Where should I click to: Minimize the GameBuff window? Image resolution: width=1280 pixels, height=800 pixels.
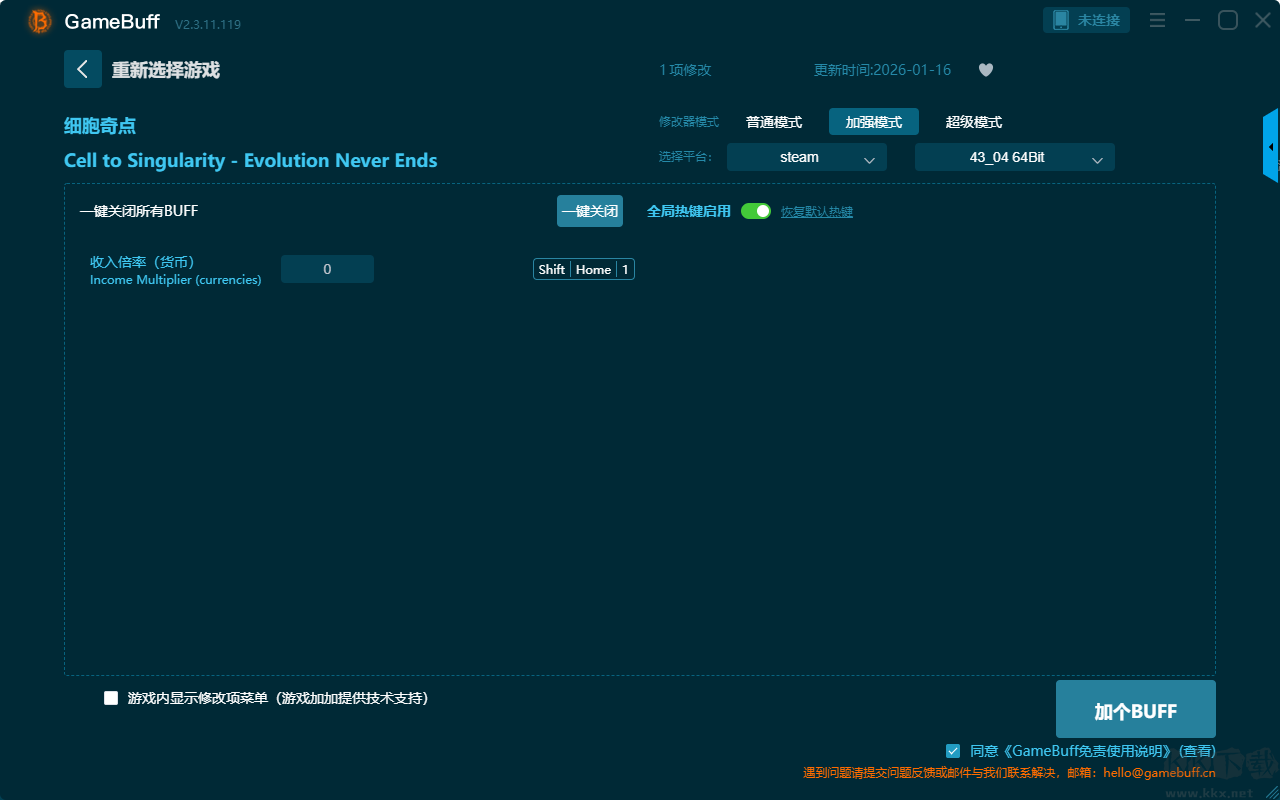tap(1192, 20)
